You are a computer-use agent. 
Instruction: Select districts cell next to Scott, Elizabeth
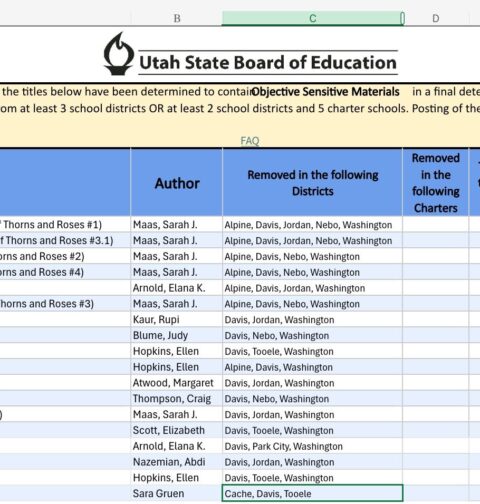point(312,430)
